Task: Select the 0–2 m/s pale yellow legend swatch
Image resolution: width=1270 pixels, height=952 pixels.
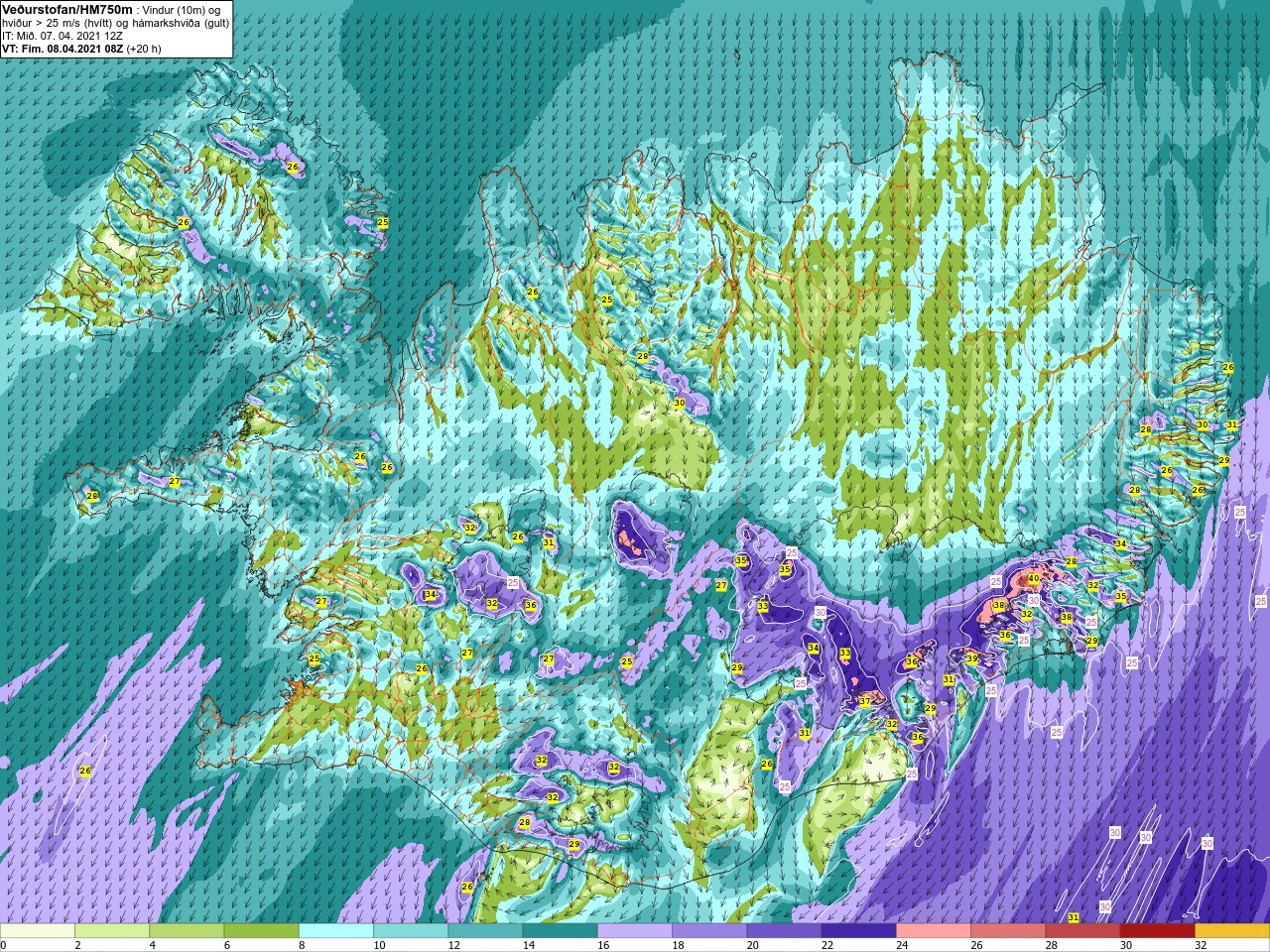Action: (x=38, y=931)
